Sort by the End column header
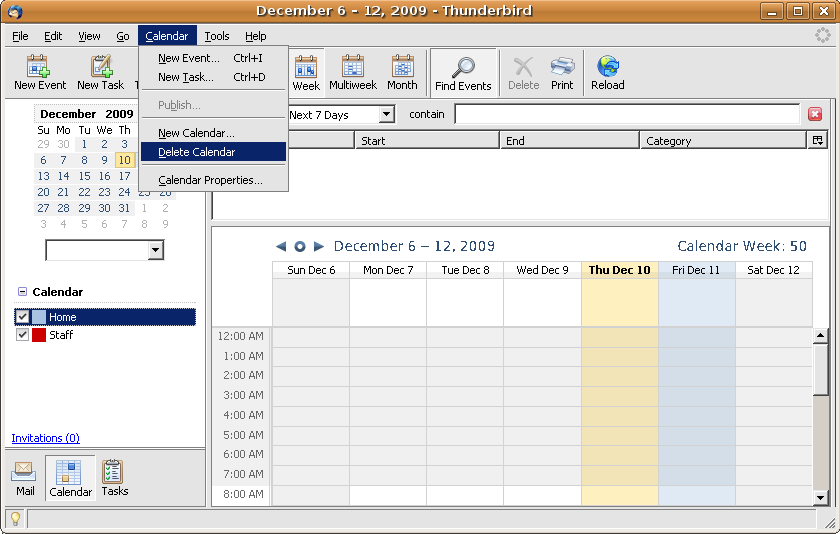 pyautogui.click(x=569, y=140)
